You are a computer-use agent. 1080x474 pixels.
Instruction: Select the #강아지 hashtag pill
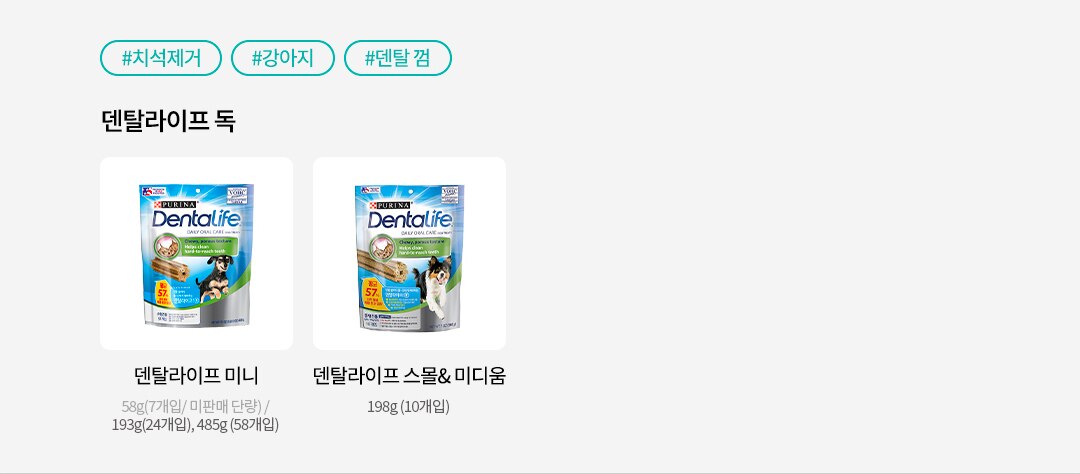[x=282, y=58]
